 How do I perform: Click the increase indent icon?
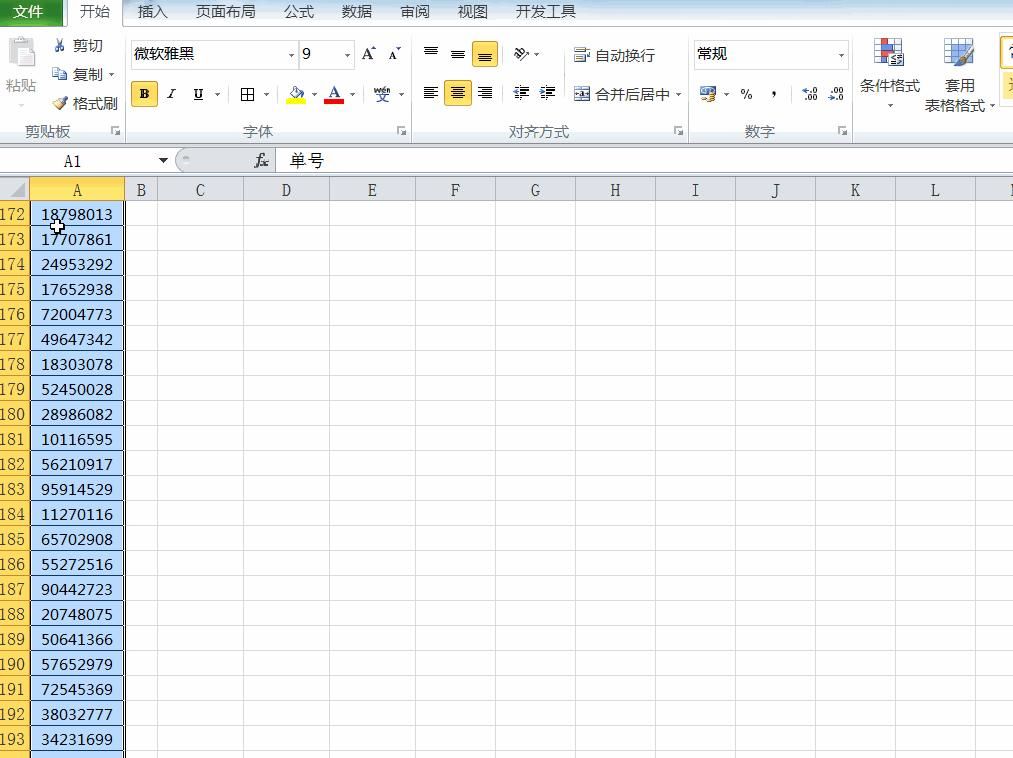click(547, 93)
